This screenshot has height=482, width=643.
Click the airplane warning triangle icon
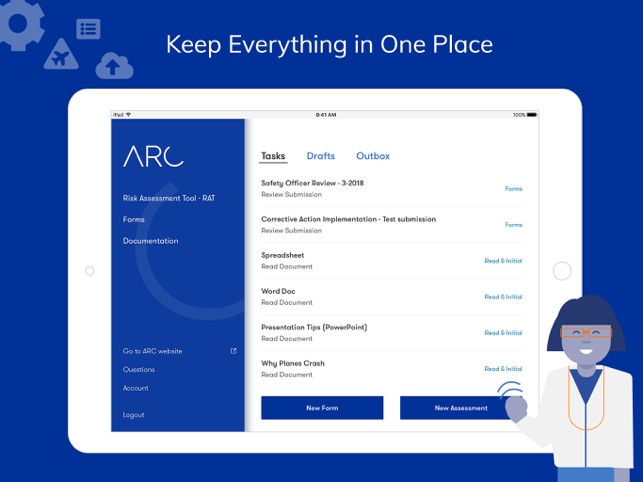(x=61, y=55)
